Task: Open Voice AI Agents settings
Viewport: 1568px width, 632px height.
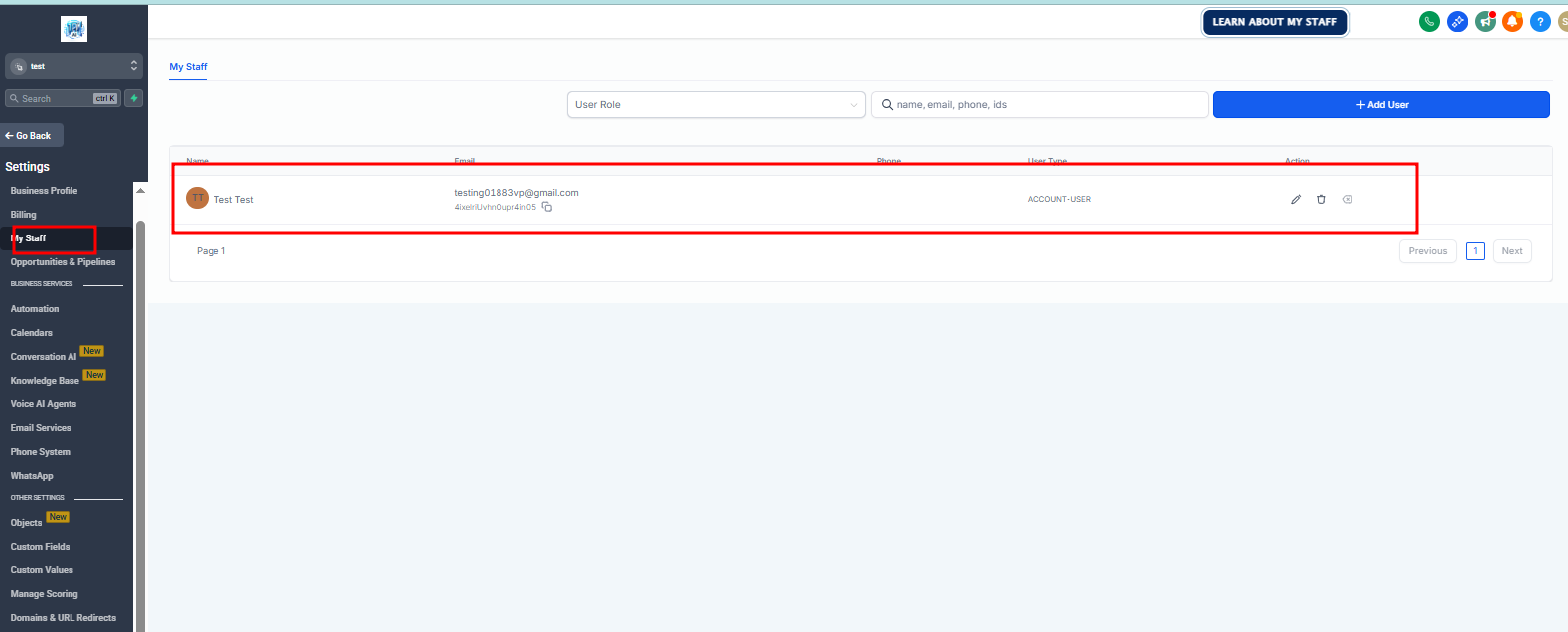Action: [44, 404]
